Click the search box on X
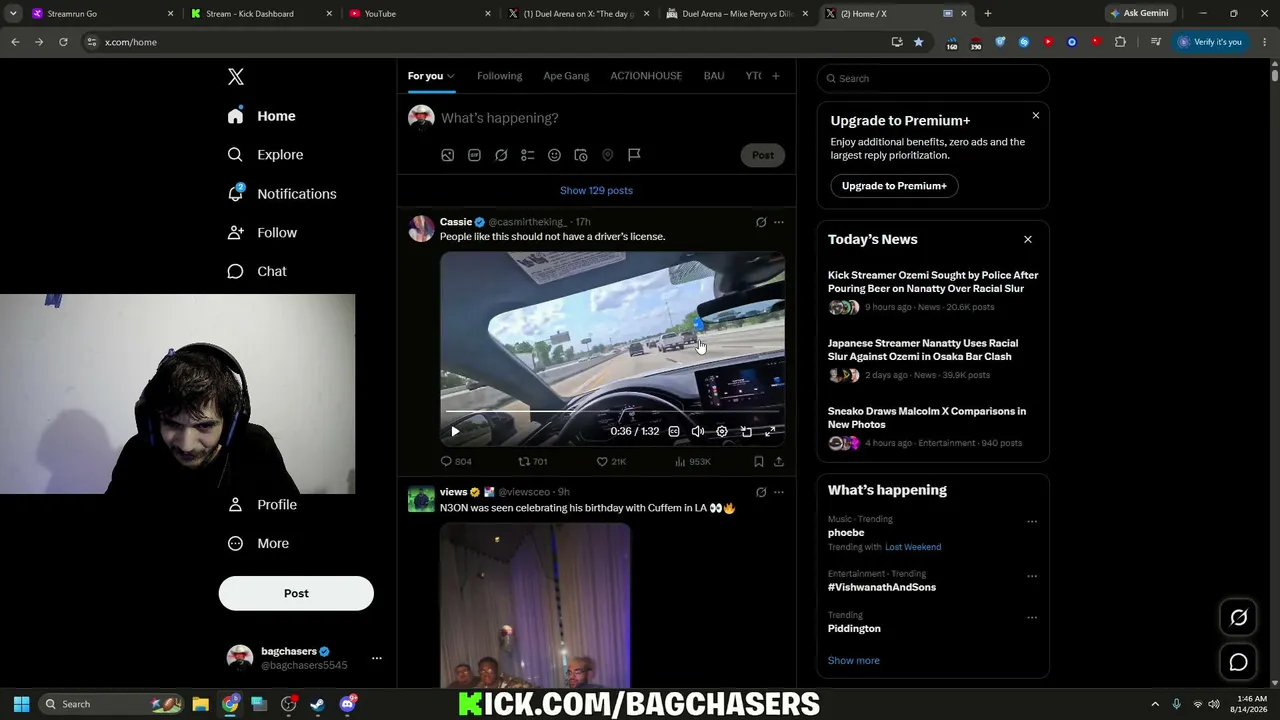This screenshot has height=720, width=1280. (933, 78)
